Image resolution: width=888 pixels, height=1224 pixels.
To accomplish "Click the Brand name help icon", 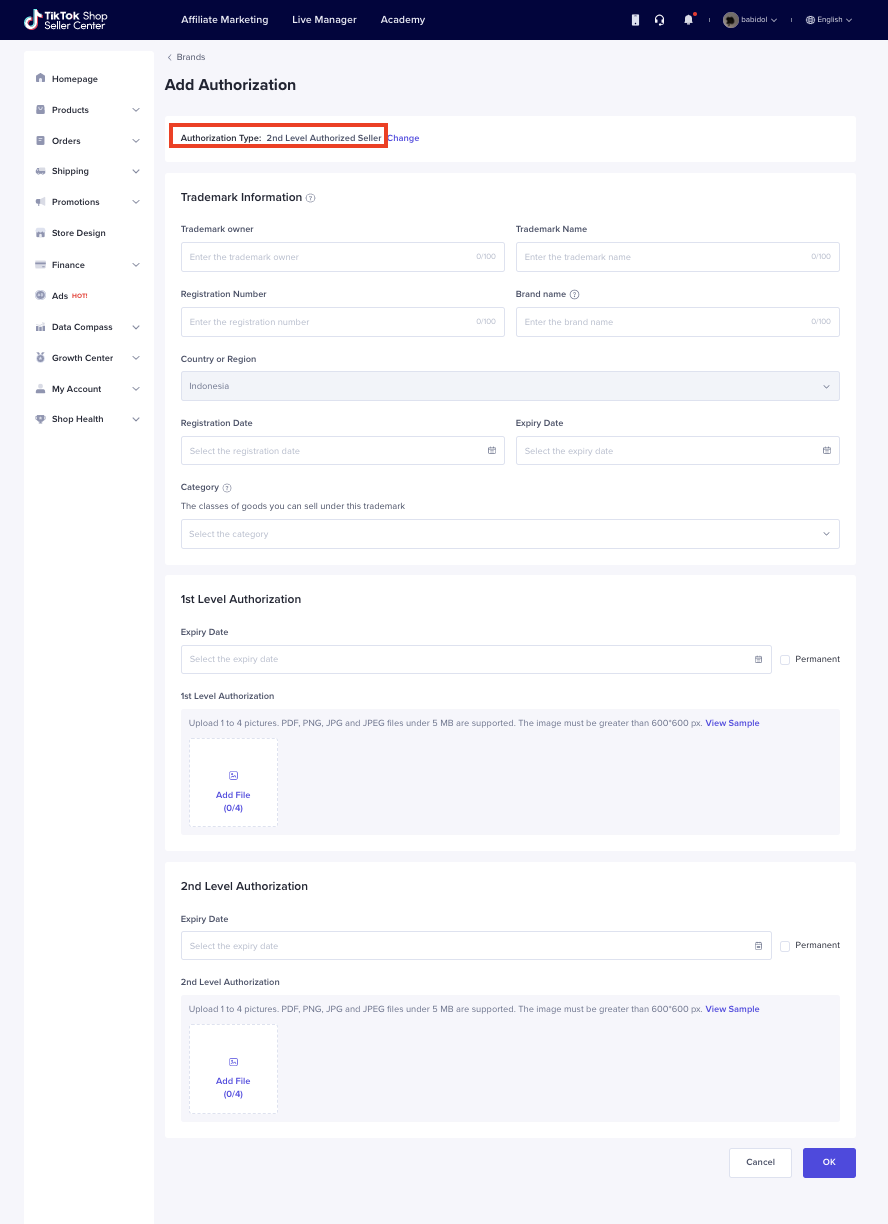I will point(574,295).
